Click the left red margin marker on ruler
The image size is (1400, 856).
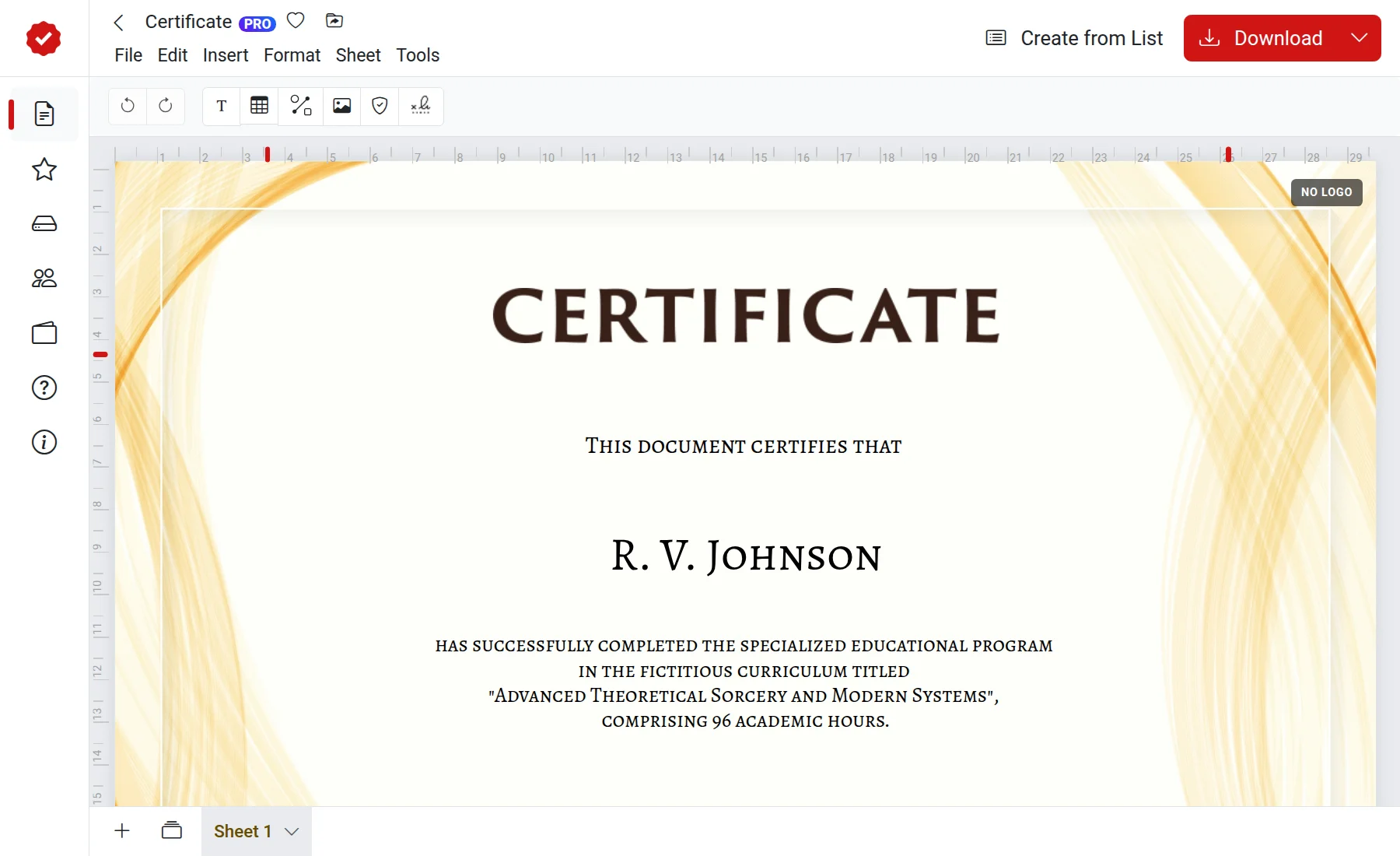[x=268, y=154]
